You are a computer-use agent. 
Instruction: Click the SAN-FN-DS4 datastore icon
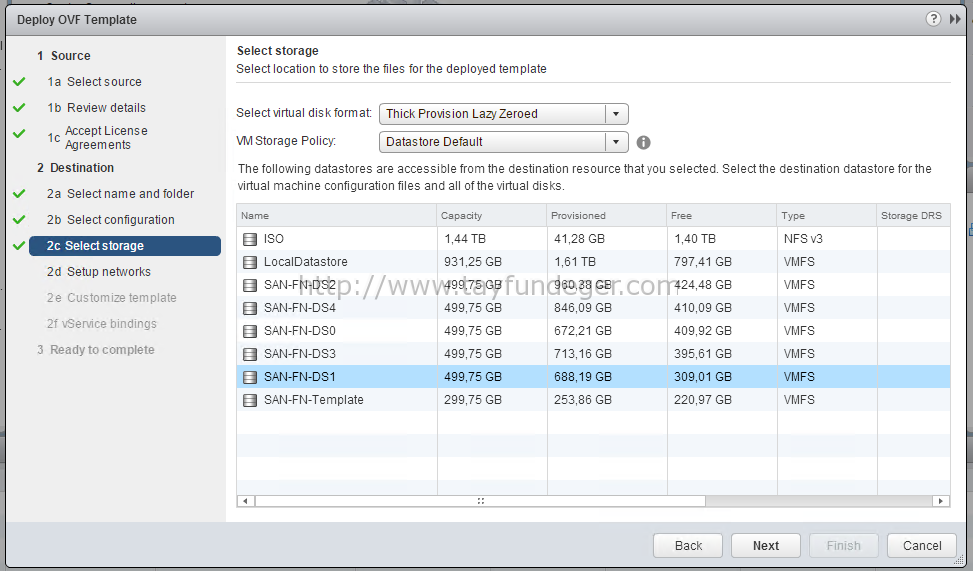250,308
